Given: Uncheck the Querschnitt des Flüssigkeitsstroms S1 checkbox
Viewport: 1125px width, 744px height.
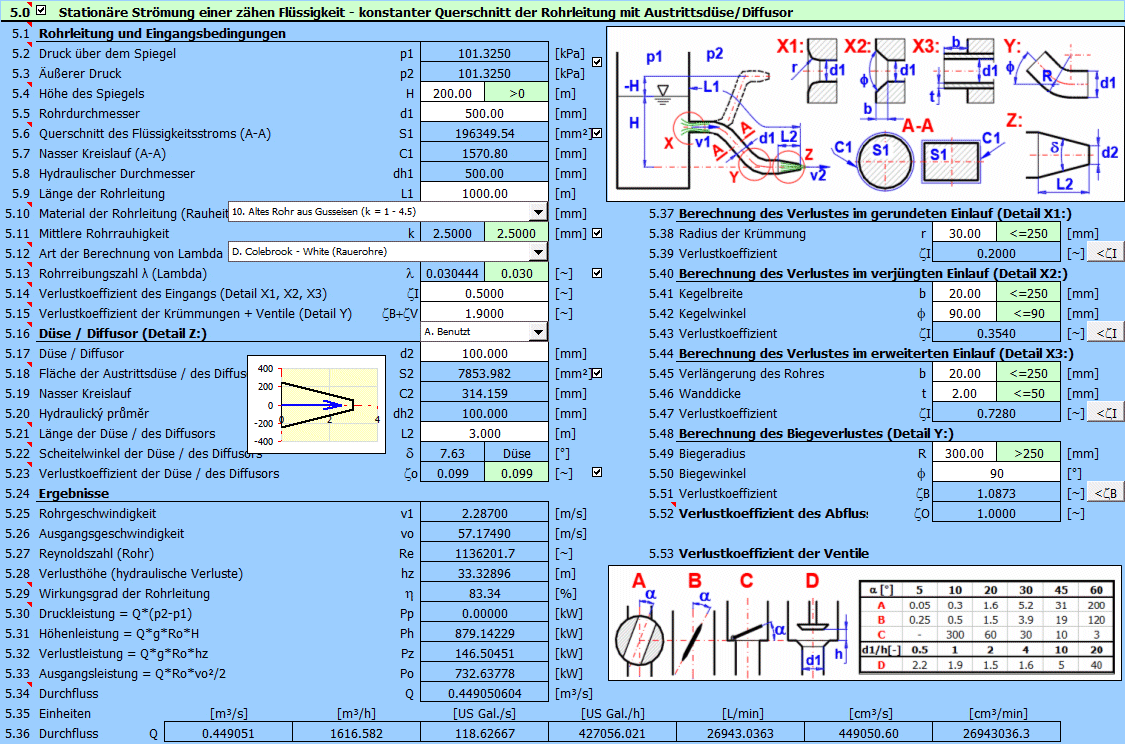Looking at the screenshot, I should click(x=597, y=133).
